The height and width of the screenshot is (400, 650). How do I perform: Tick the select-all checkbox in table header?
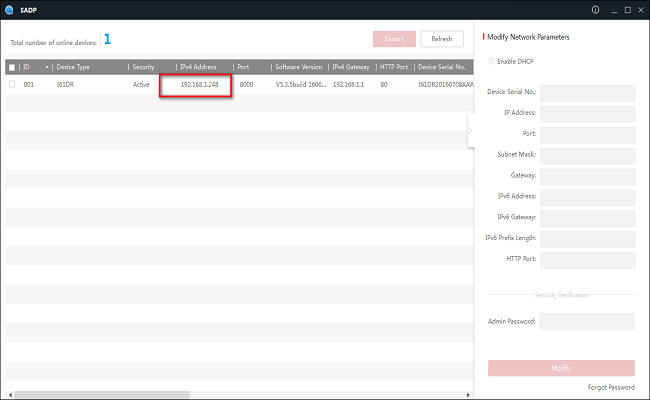pyautogui.click(x=12, y=67)
